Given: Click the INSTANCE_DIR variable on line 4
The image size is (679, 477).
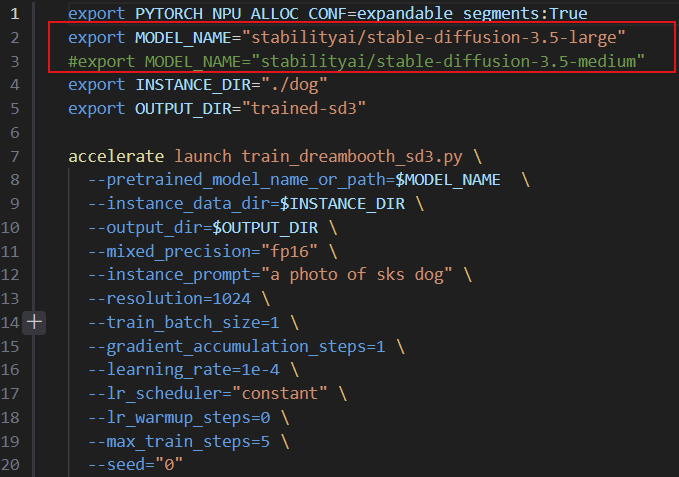Looking at the screenshot, I should [193, 85].
